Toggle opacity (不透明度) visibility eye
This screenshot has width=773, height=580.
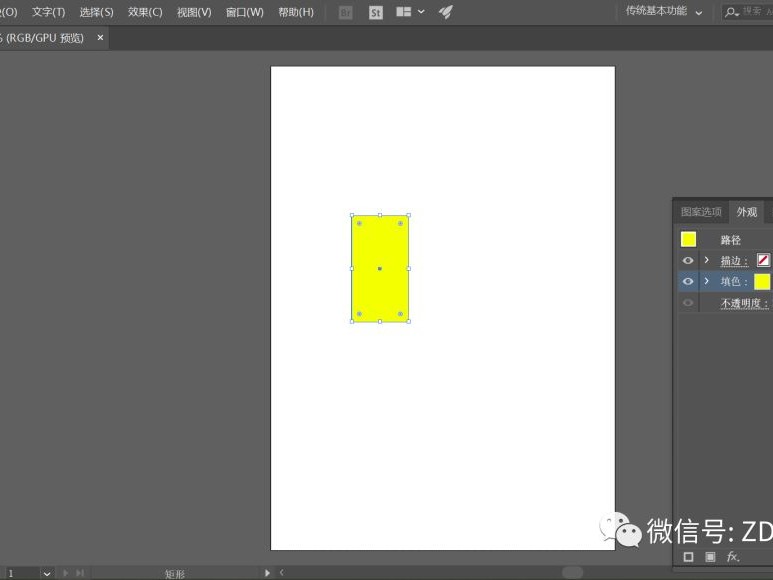[x=688, y=303]
